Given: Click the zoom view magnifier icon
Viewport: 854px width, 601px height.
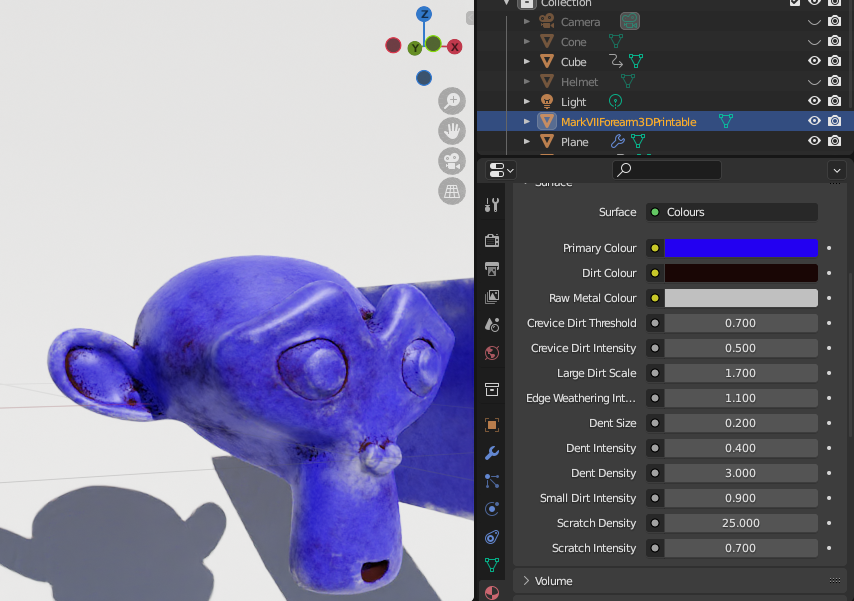Looking at the screenshot, I should tap(452, 100).
